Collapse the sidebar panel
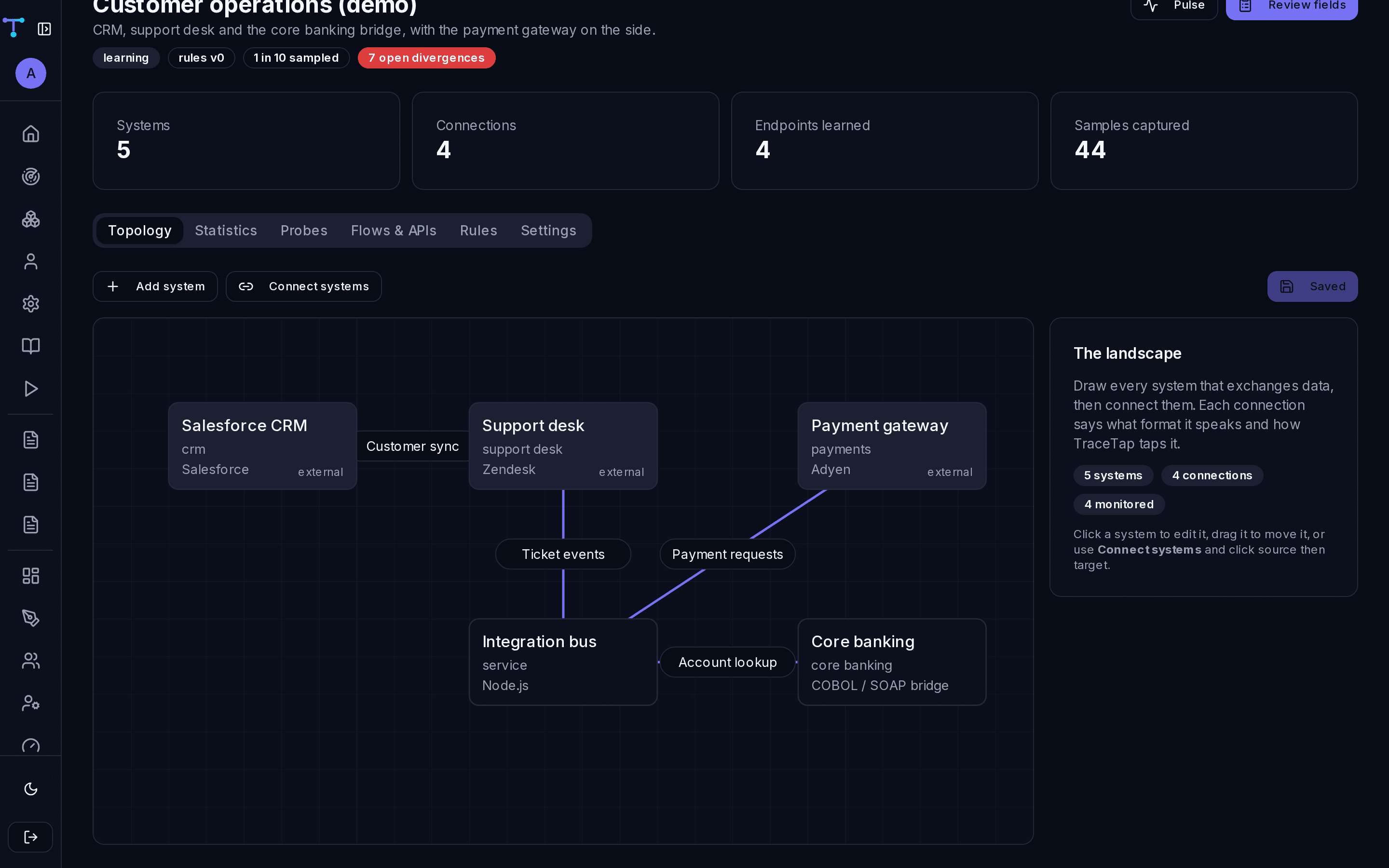Screen dimensions: 1389x868 pos(44,29)
